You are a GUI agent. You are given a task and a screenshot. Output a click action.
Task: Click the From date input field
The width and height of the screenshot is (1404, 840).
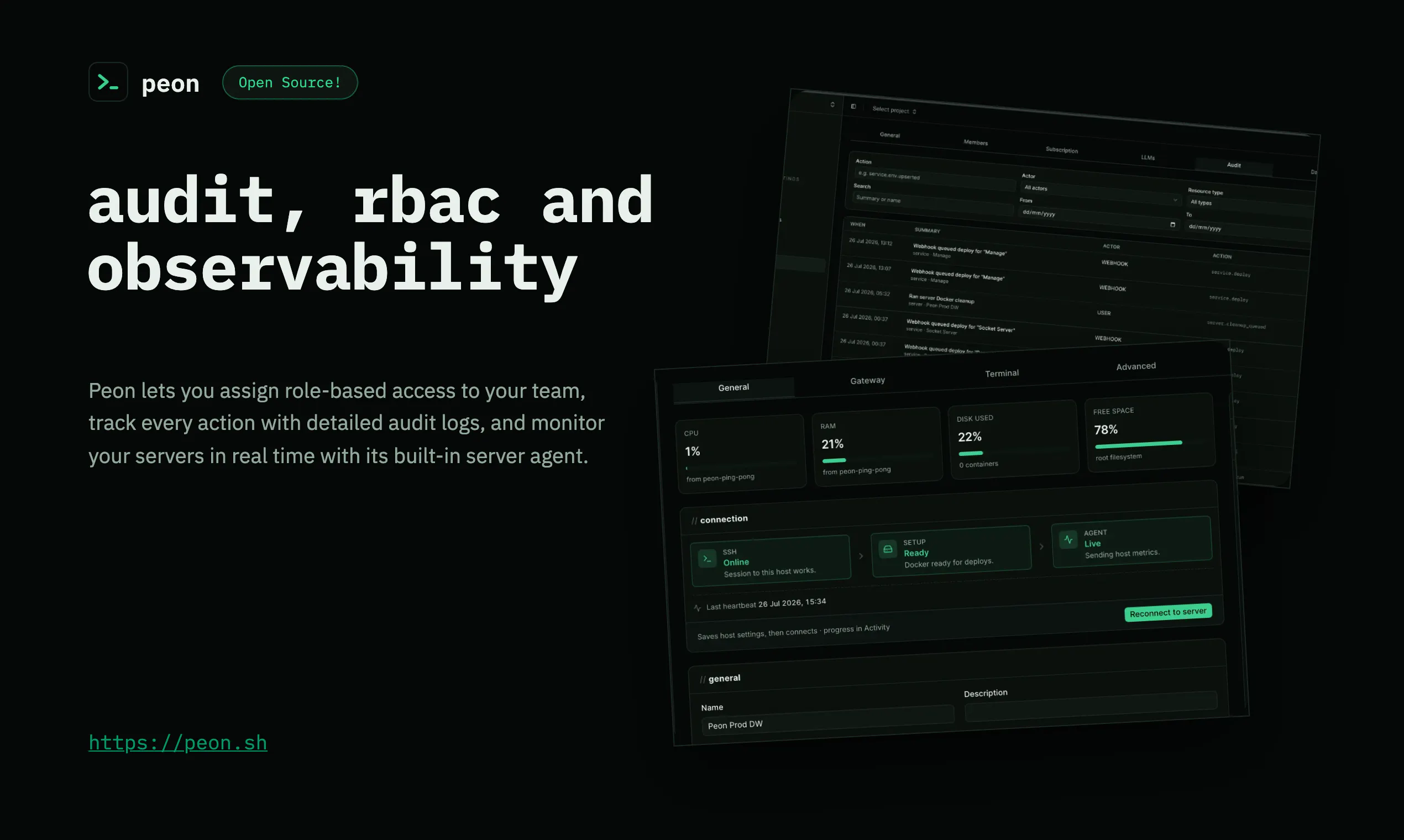(1098, 218)
